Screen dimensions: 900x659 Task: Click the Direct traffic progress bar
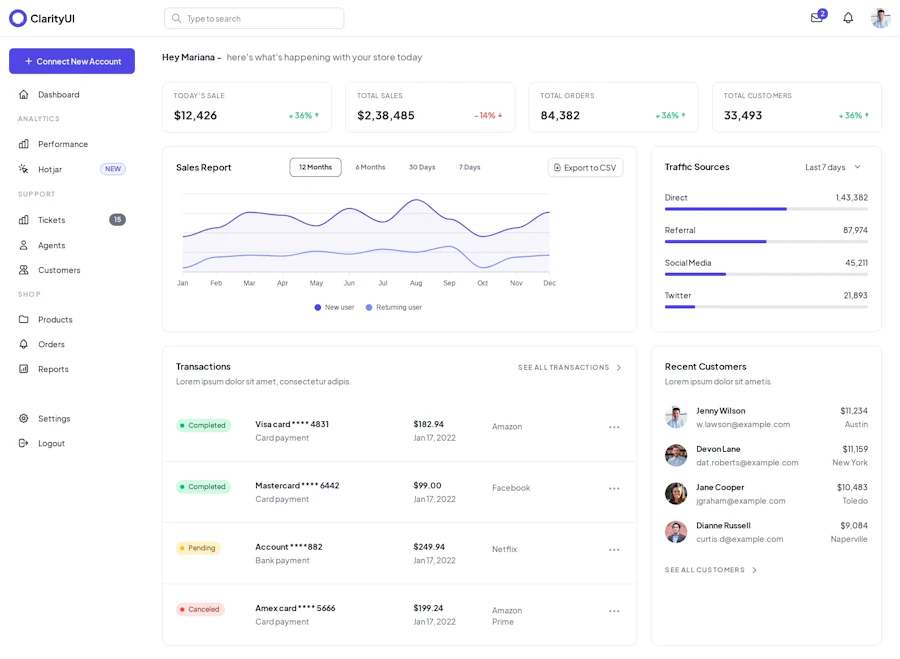(x=766, y=209)
